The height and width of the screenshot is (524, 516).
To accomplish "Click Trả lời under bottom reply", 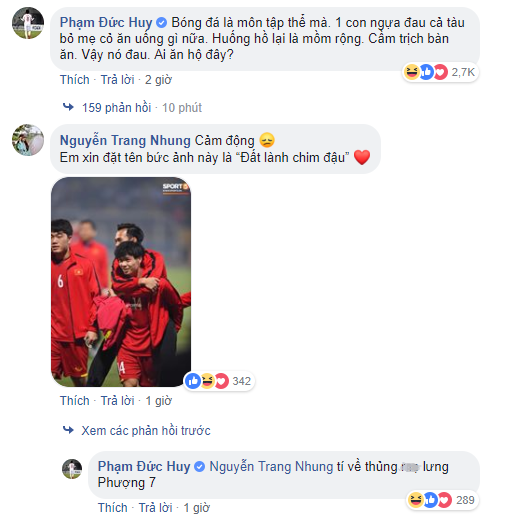I will click(x=156, y=508).
